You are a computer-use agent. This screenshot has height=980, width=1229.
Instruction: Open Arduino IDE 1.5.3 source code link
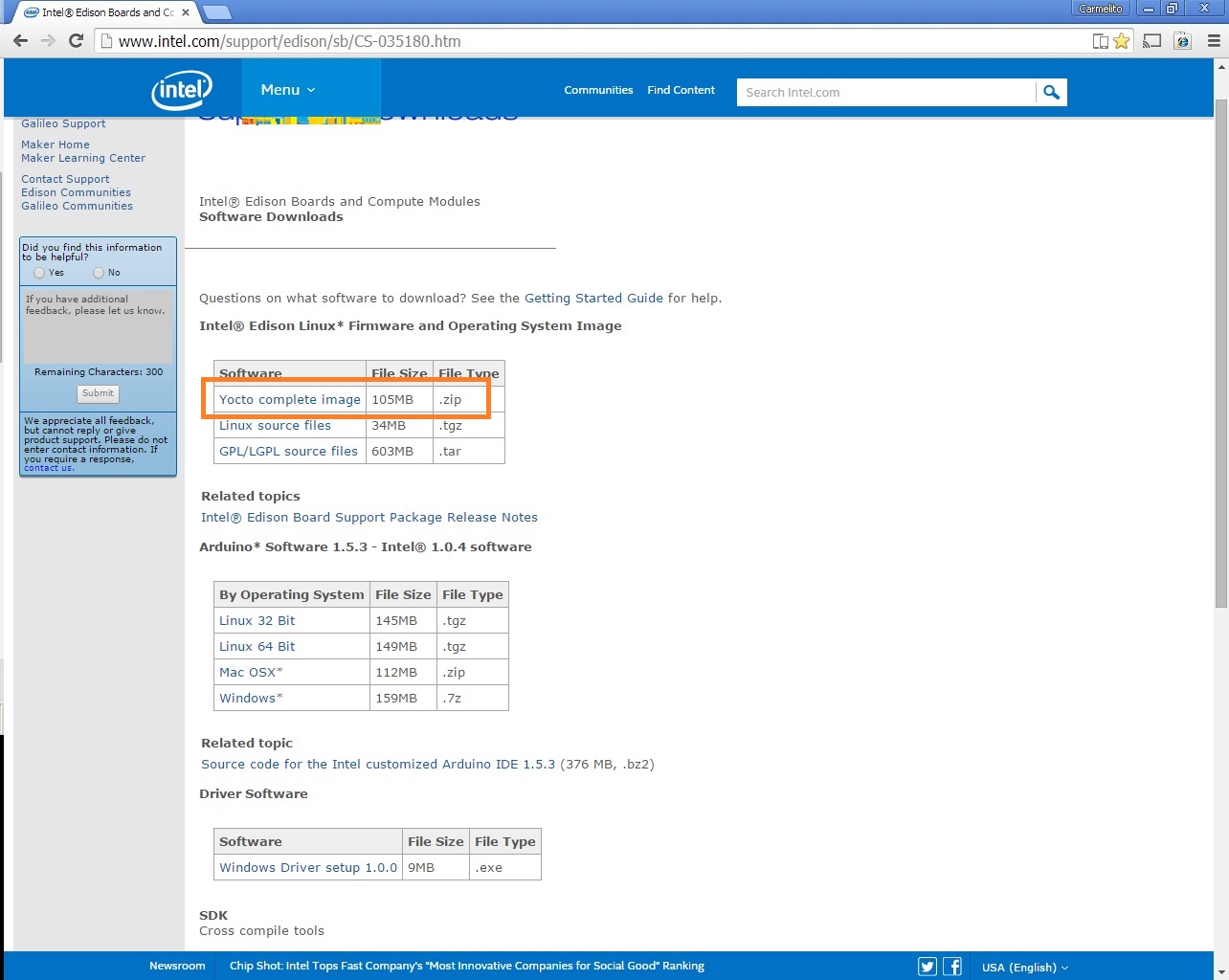(378, 764)
